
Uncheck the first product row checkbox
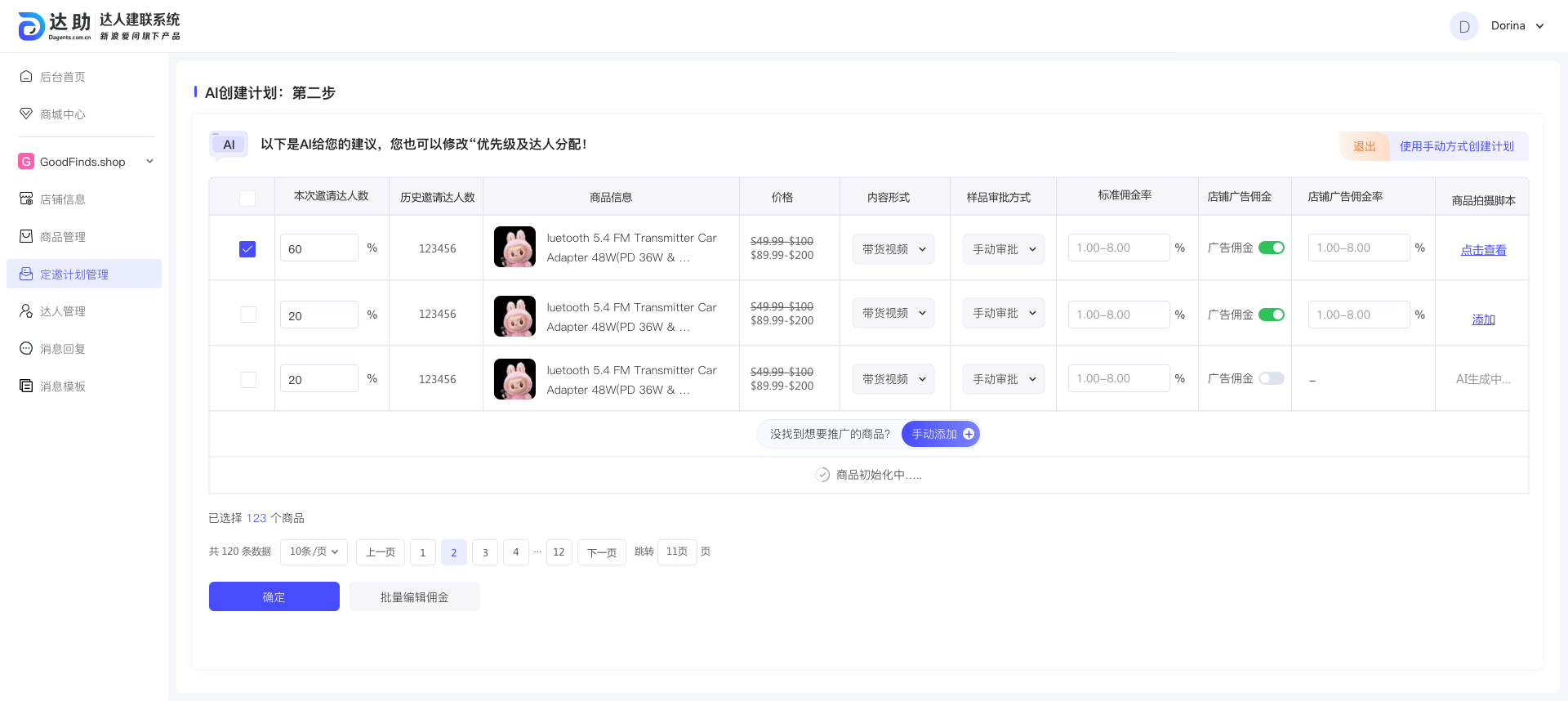pyautogui.click(x=247, y=249)
